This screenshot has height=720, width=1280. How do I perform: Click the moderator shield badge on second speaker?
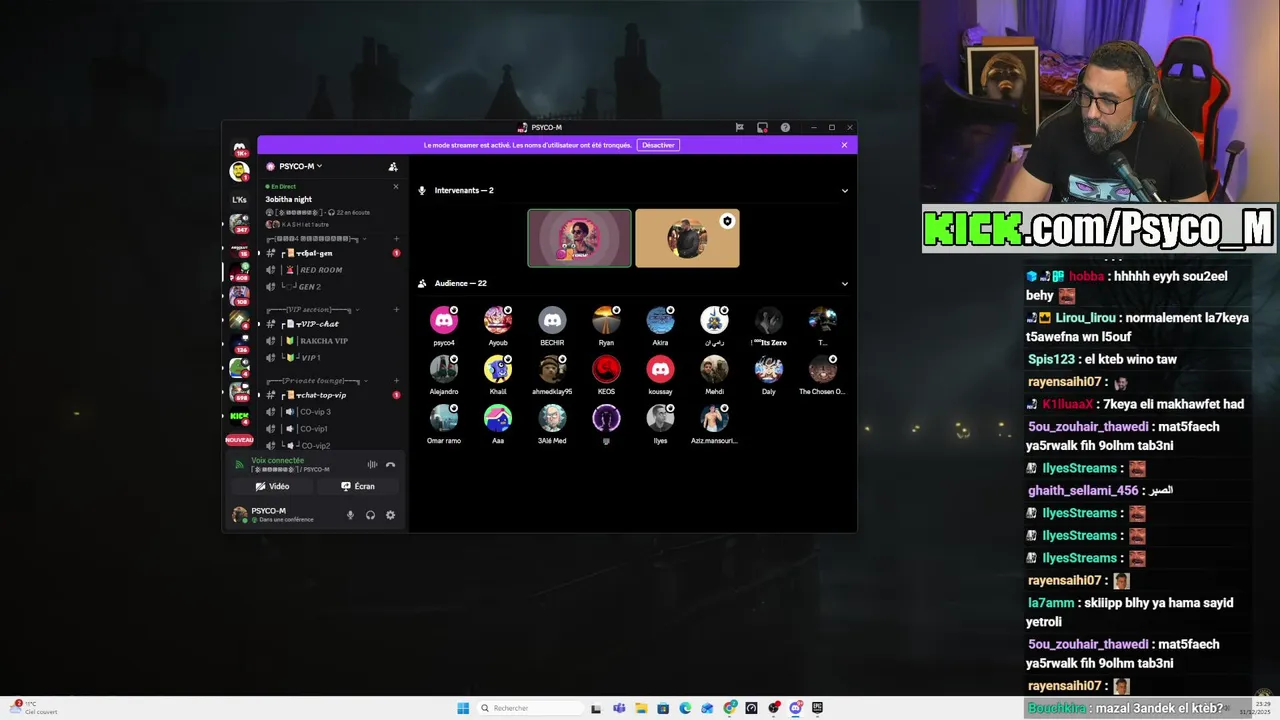pos(727,221)
